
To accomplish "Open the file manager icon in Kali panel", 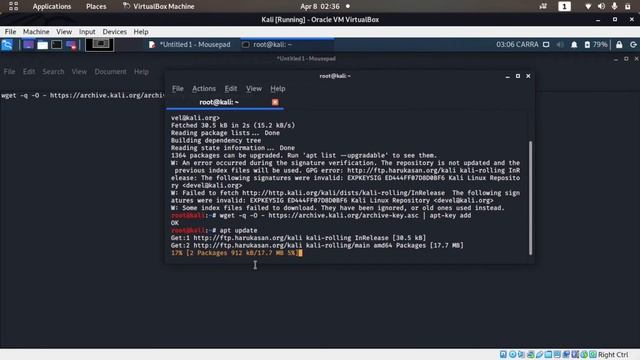I will tap(42, 44).
